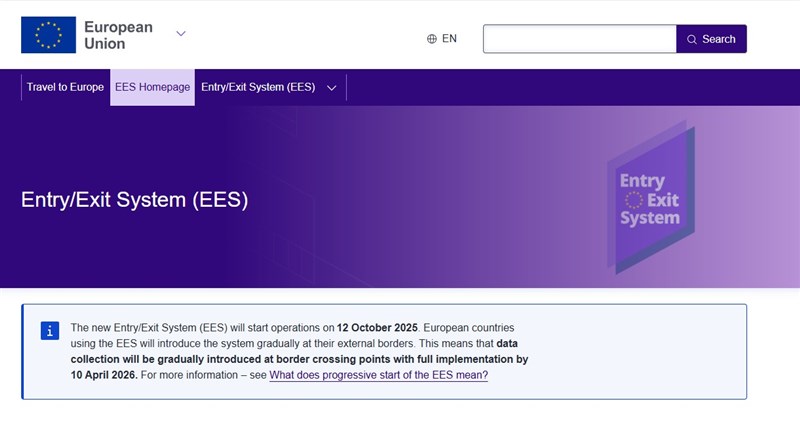
Task: Expand the Entry/Exit System (EES) menu chevron
Action: 332,87
